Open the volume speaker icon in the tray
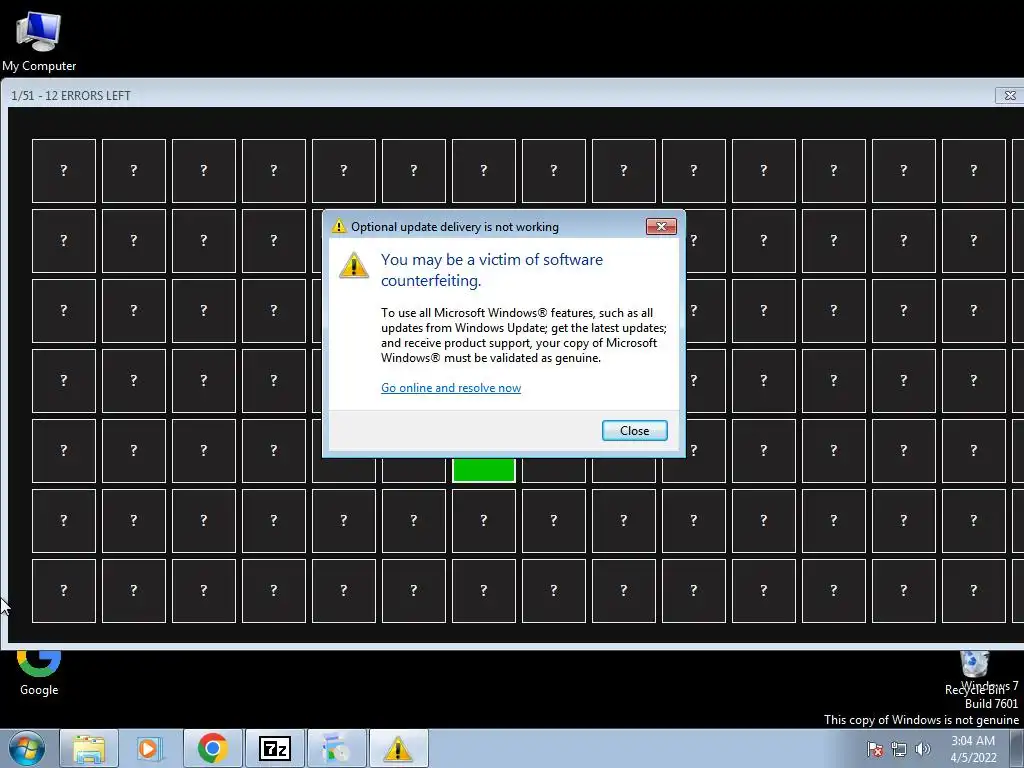The width and height of the screenshot is (1024, 768). (923, 749)
